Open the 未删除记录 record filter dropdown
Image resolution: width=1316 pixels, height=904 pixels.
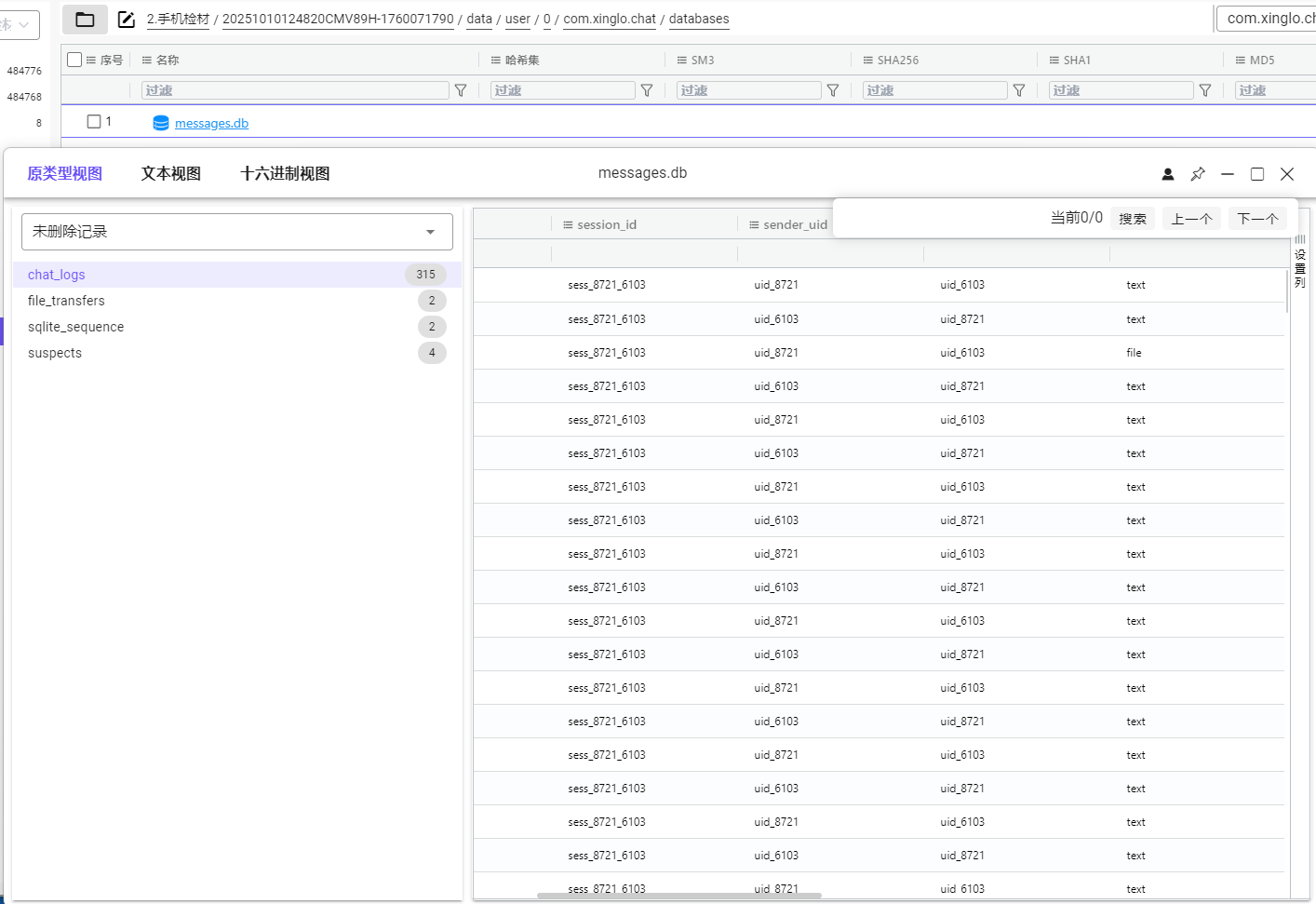(x=237, y=232)
